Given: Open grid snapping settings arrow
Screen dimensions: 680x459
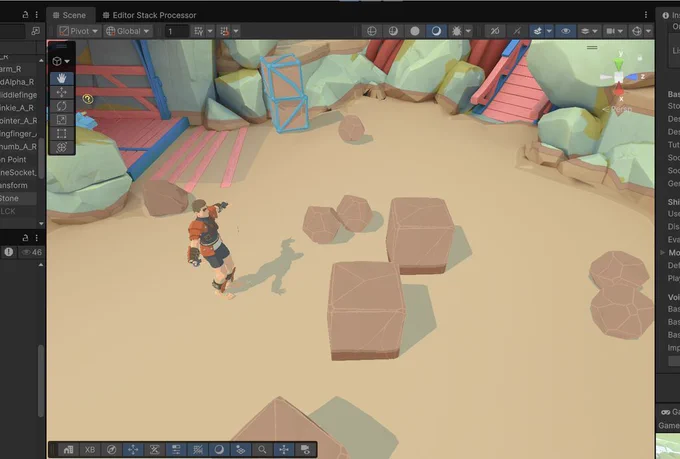Looking at the screenshot, I should [210, 31].
